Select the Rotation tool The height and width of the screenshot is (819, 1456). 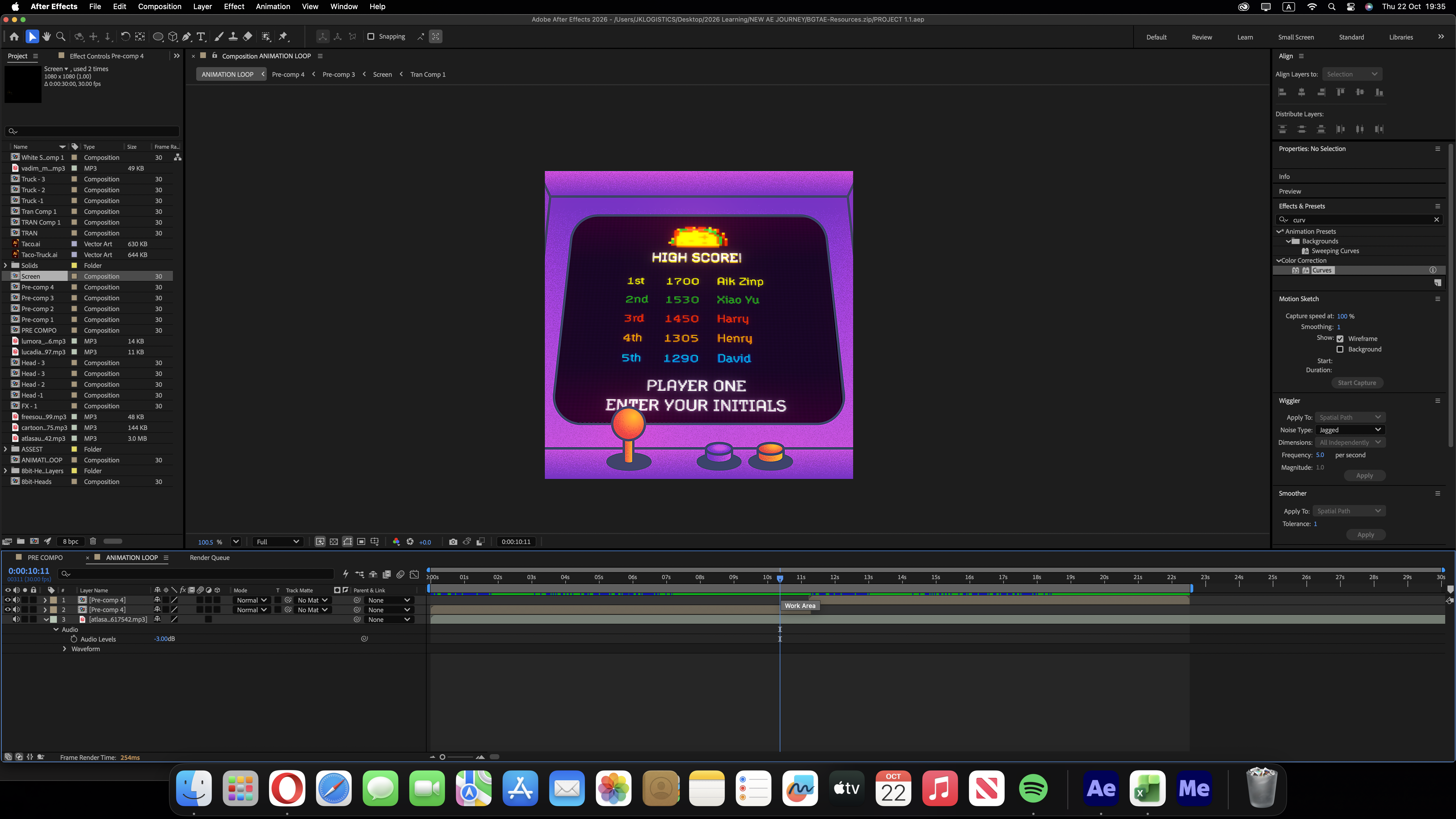coord(125,37)
